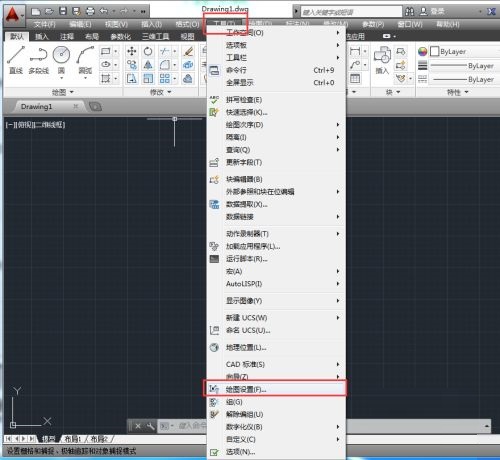Viewport: 500px width, 460px height.
Task: Click the binoculars search icon
Action: [410, 12]
